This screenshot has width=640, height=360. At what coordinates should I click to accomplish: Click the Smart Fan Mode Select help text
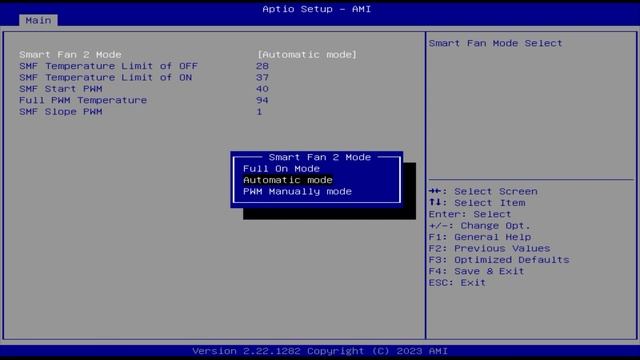496,43
